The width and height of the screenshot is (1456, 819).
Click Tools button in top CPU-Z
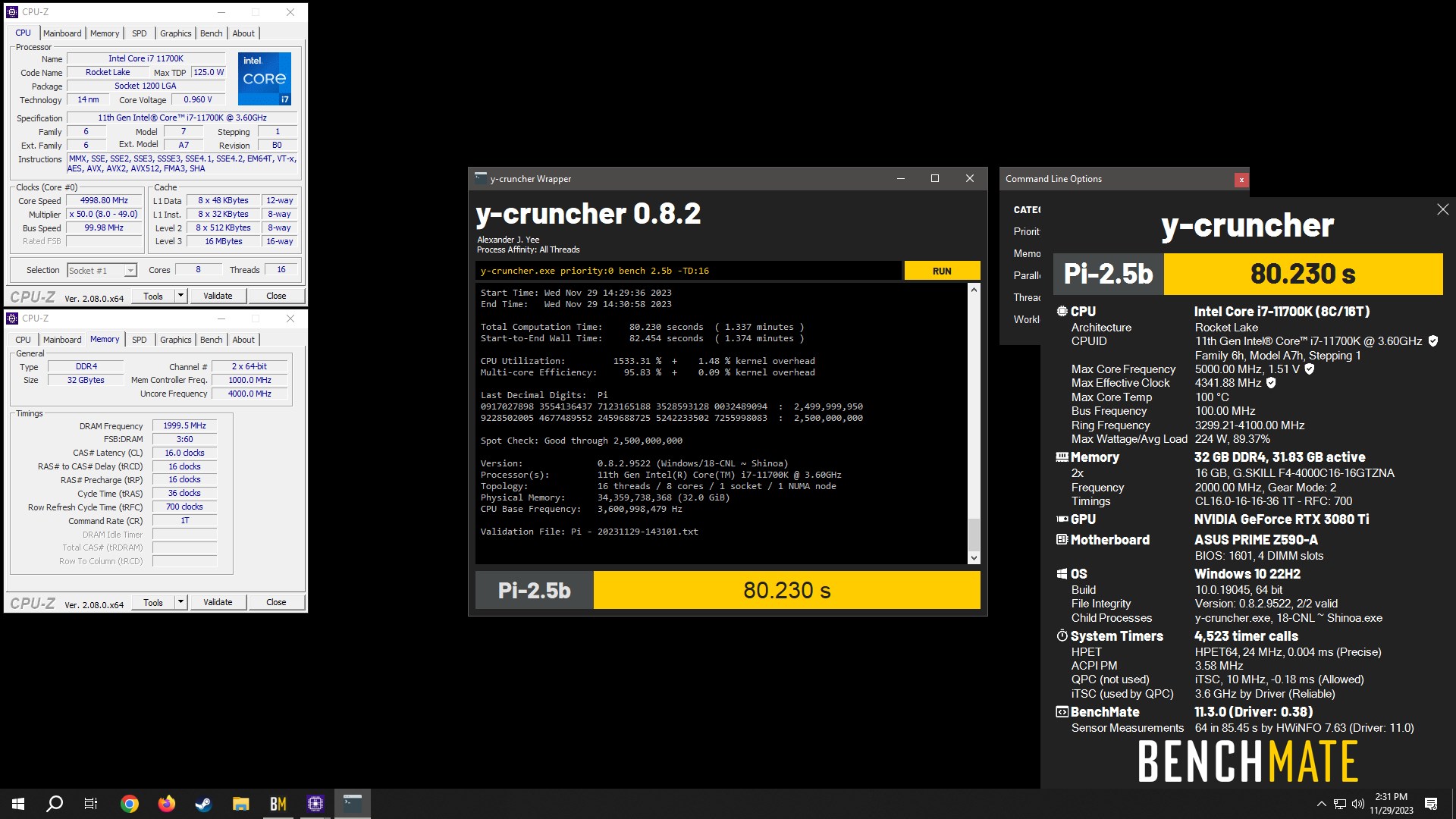pyautogui.click(x=153, y=296)
